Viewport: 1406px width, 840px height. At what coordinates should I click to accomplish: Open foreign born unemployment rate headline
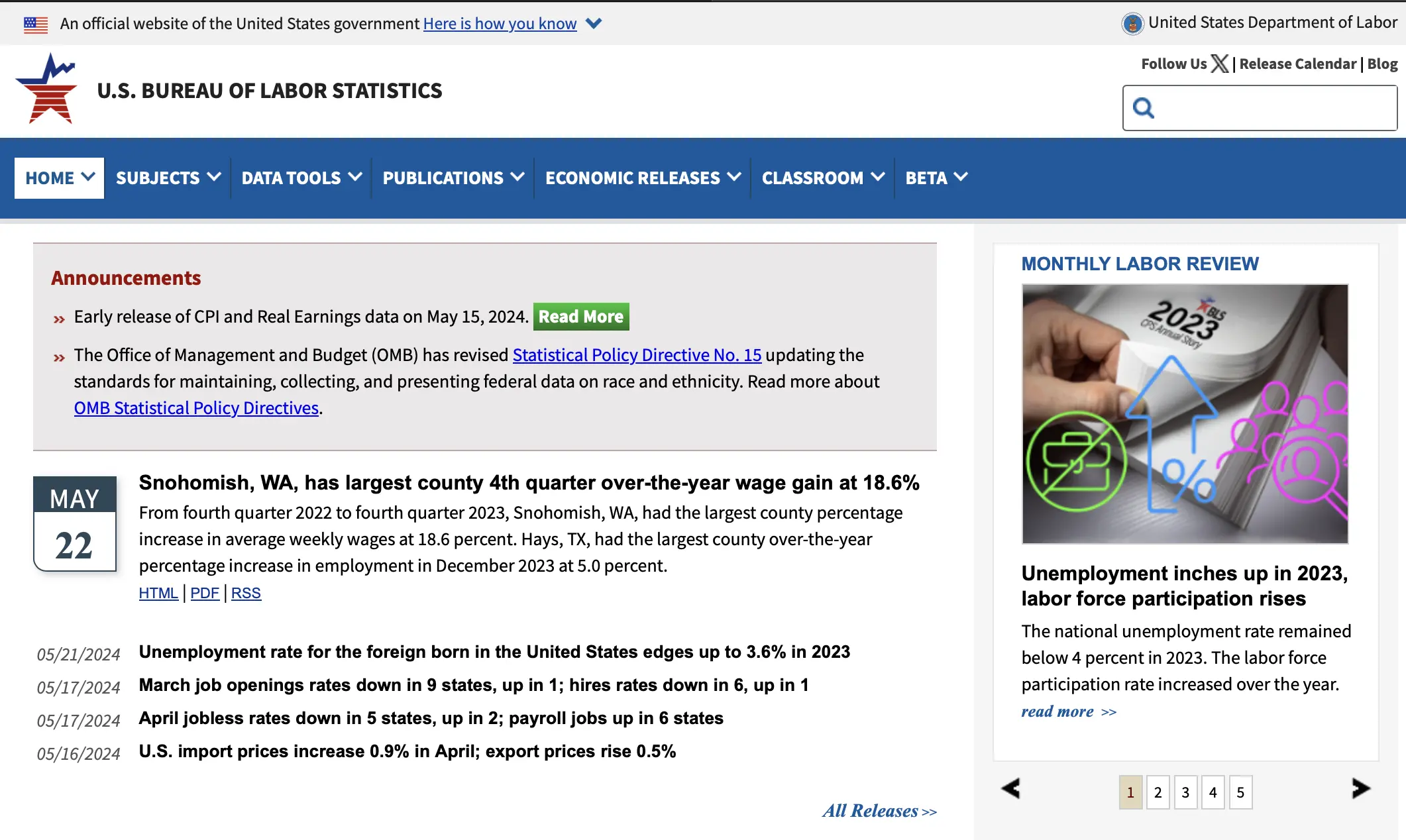(494, 652)
